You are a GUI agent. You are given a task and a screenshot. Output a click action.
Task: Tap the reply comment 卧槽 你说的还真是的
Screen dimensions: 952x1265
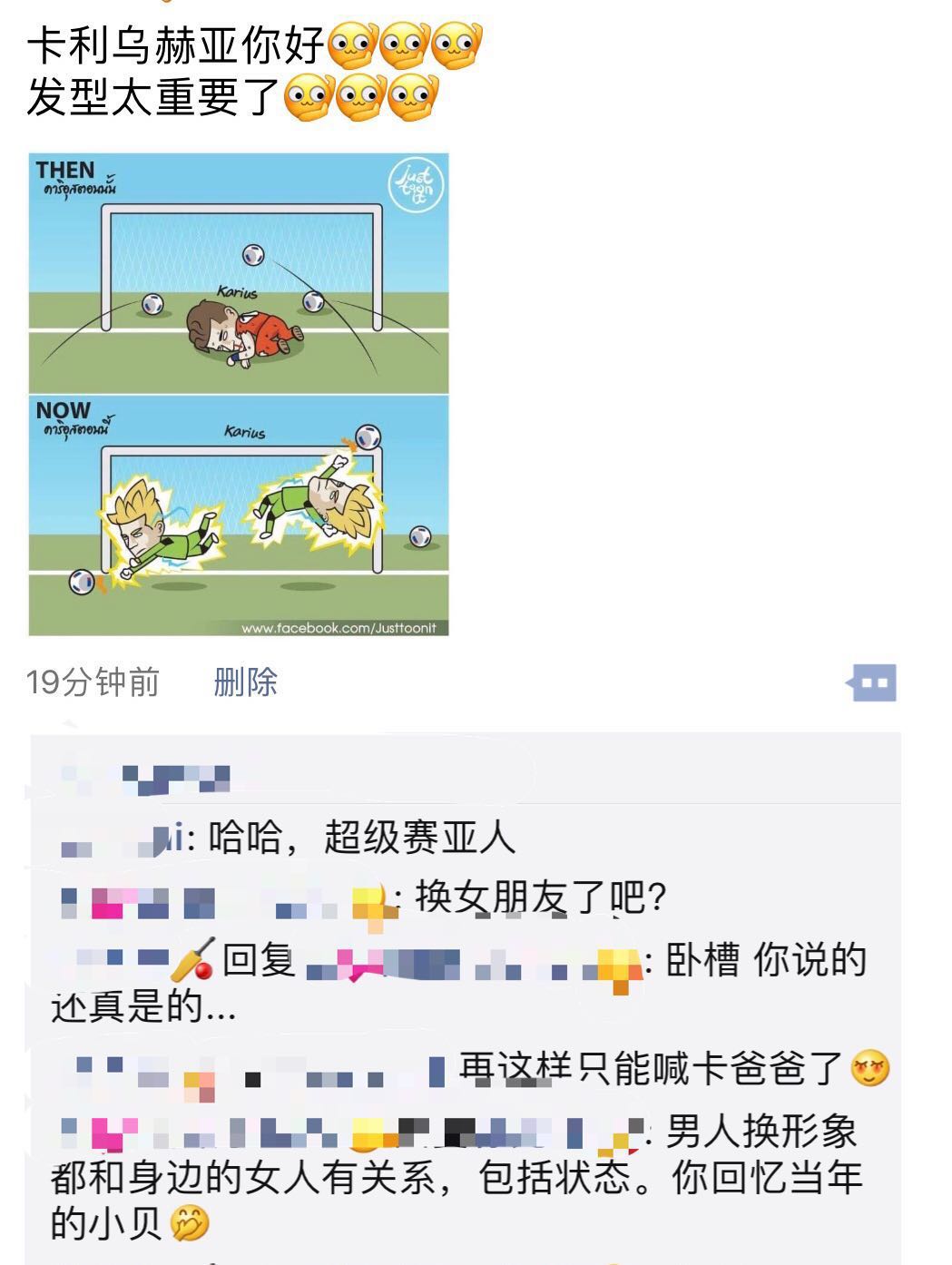pyautogui.click(x=458, y=982)
